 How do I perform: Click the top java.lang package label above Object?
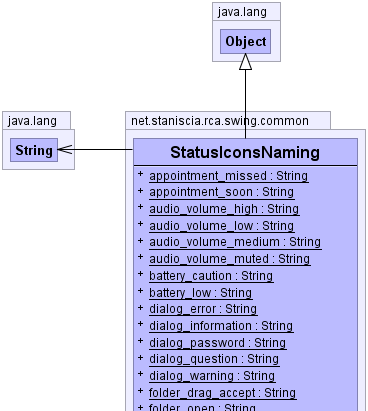(242, 12)
